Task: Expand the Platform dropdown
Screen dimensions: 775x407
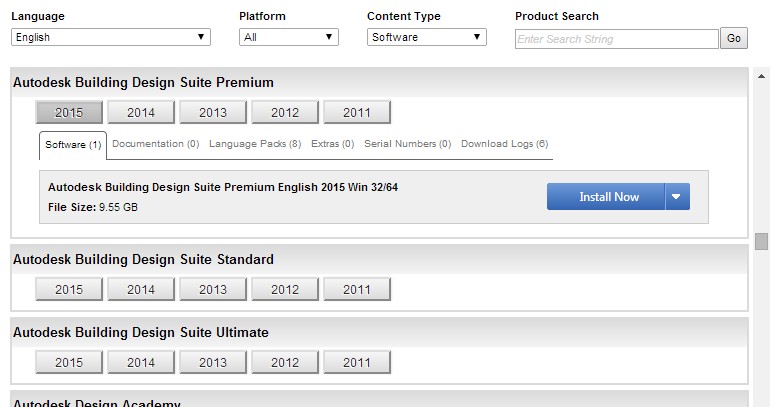Action: click(x=289, y=37)
